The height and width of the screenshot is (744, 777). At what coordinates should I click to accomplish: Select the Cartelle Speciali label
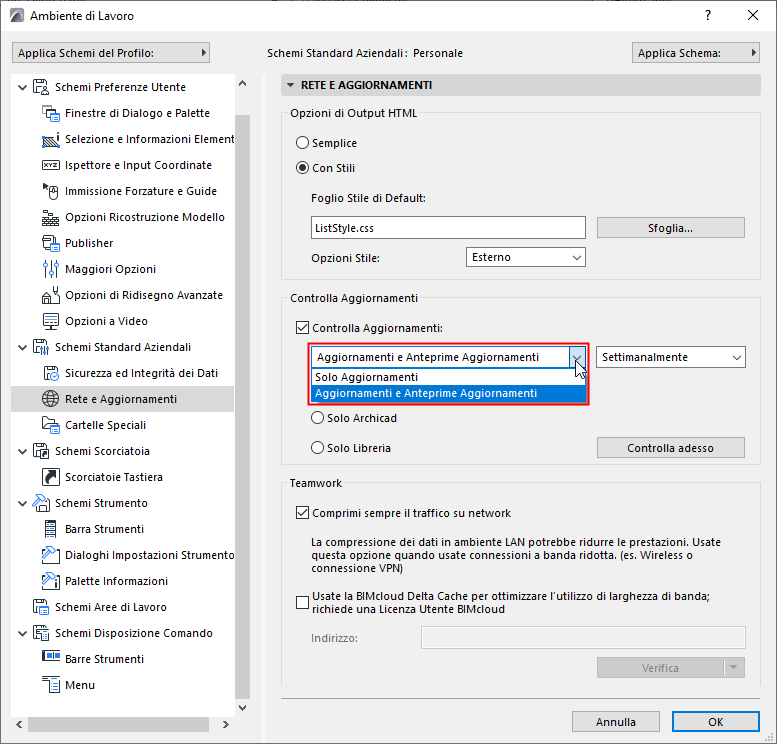[x=106, y=425]
